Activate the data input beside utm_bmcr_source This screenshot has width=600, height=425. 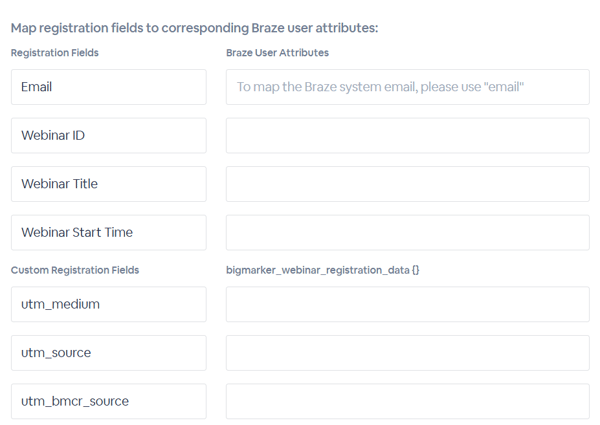click(407, 401)
